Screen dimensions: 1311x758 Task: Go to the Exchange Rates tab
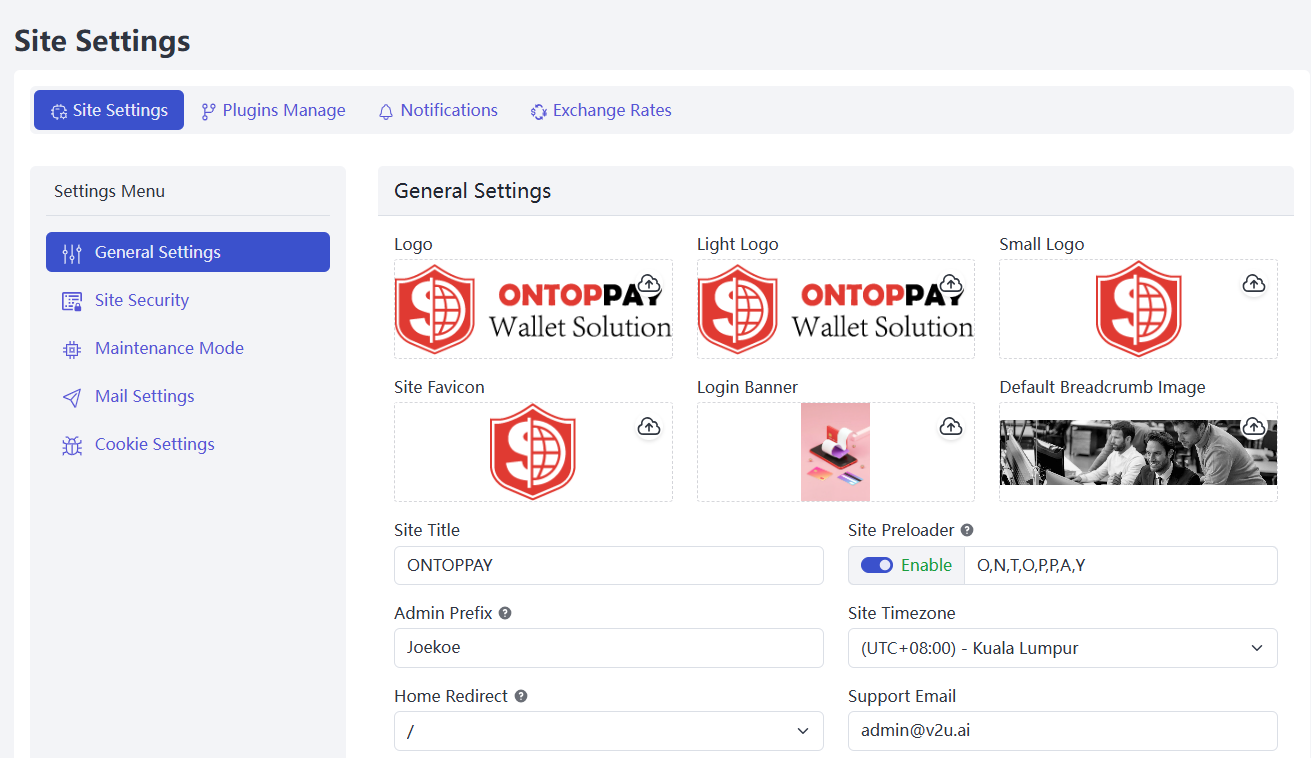click(x=601, y=110)
